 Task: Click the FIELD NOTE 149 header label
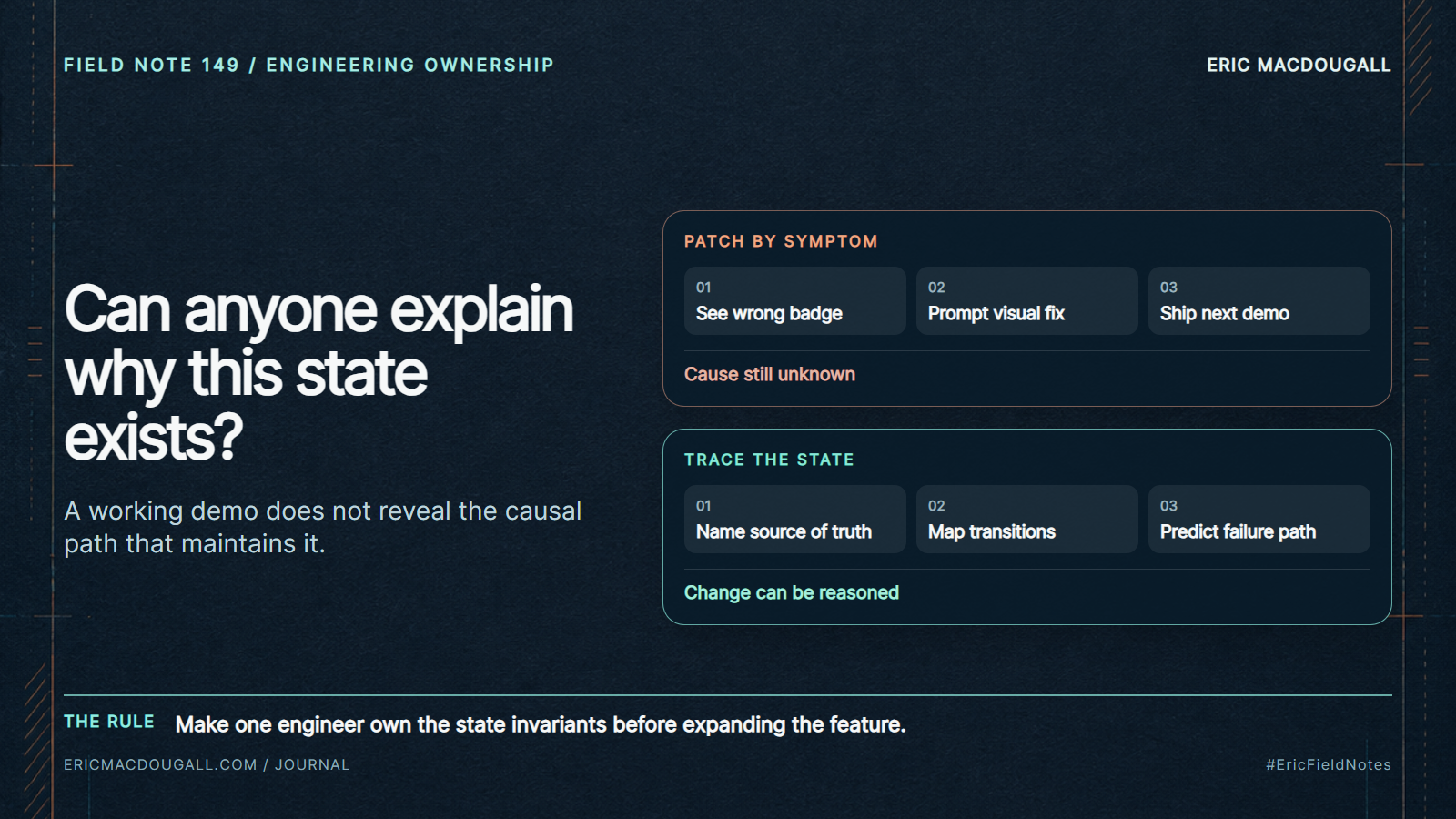308,66
